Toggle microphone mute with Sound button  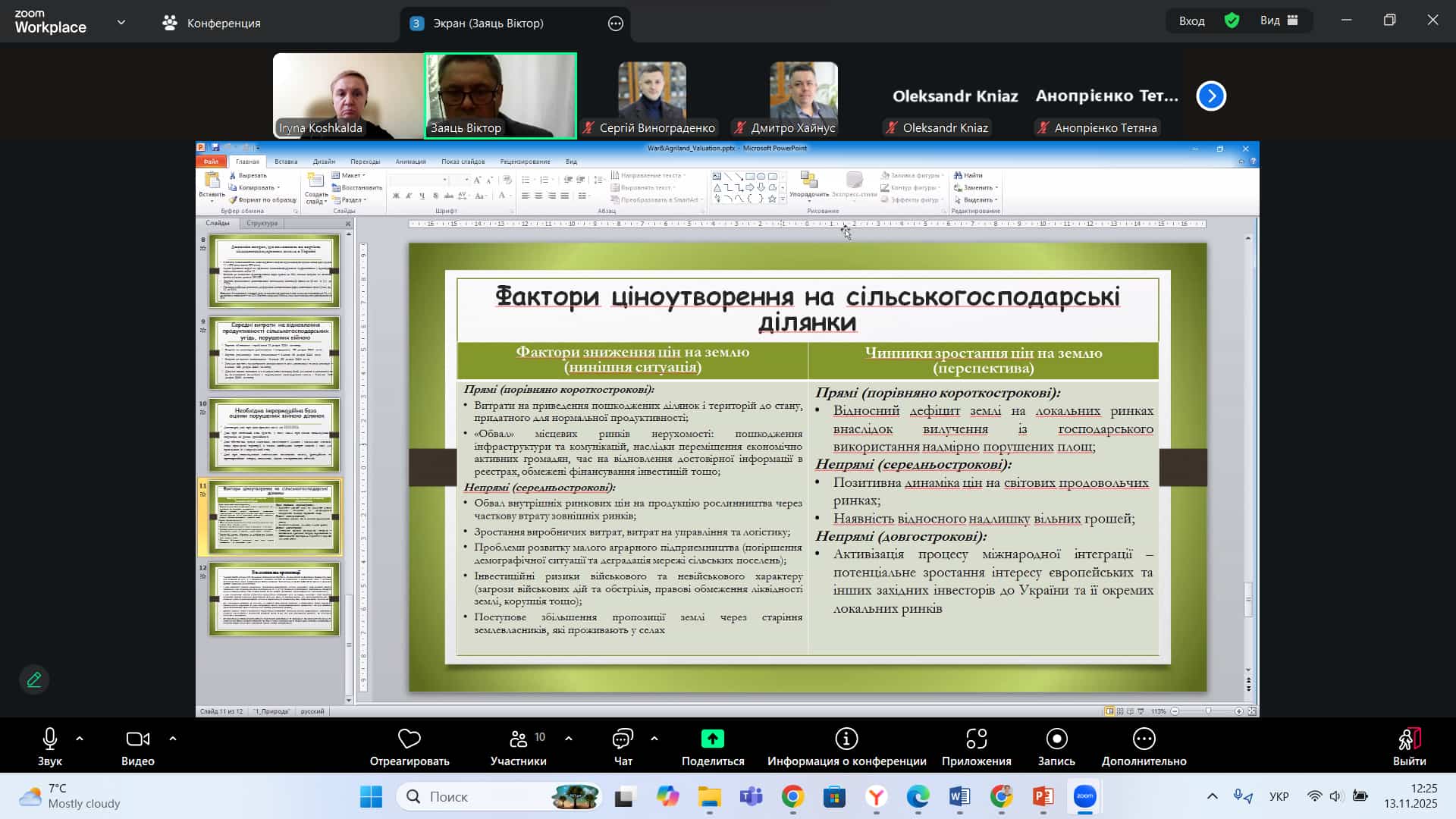[50, 739]
